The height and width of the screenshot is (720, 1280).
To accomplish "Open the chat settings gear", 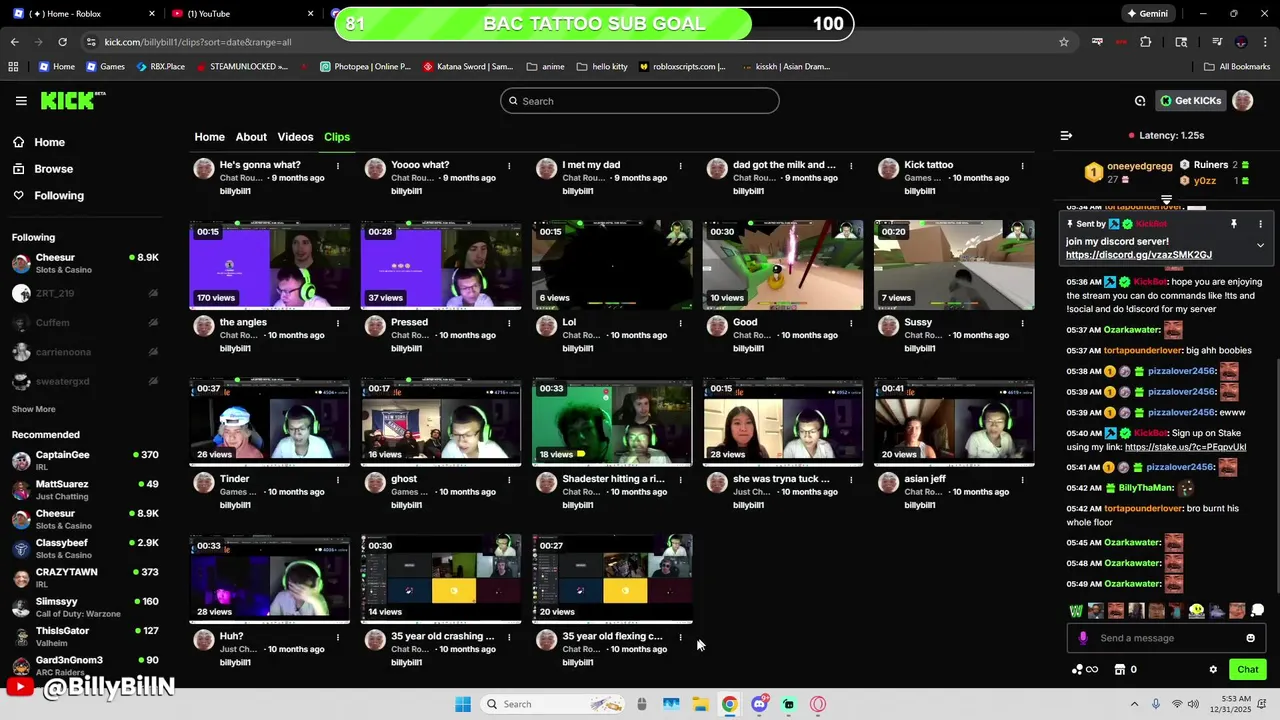I will click(x=1213, y=670).
